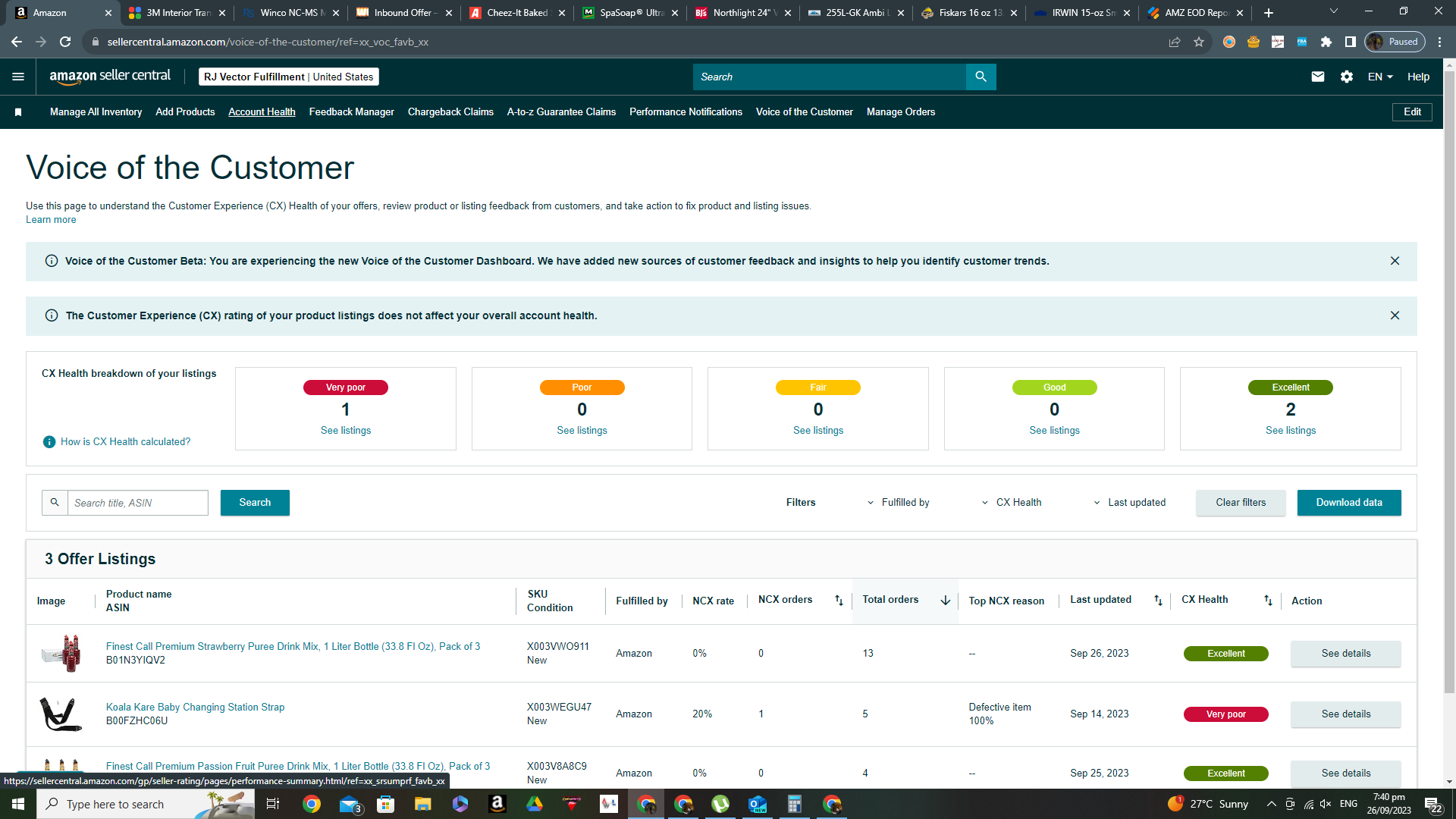Click the teal Search button for listings
This screenshot has width=1456, height=819.
[255, 503]
